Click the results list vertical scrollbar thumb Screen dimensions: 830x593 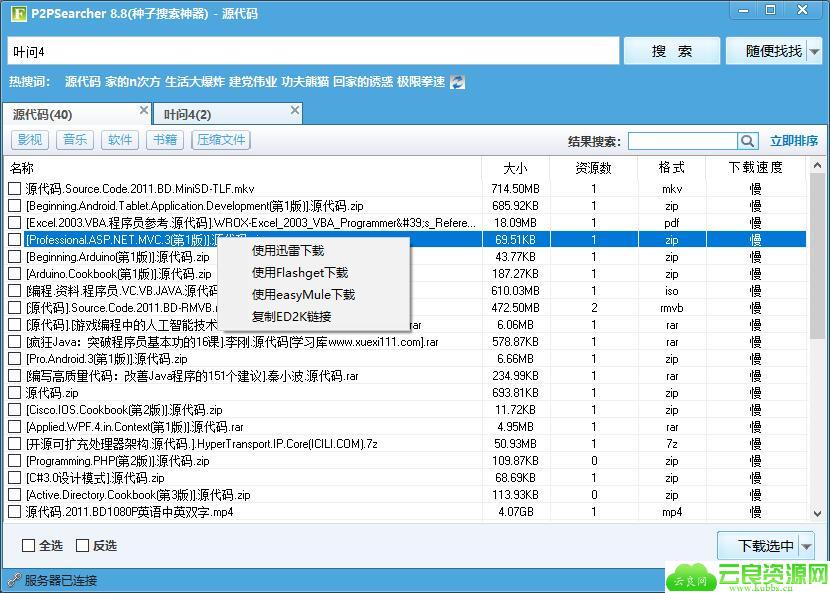817,256
